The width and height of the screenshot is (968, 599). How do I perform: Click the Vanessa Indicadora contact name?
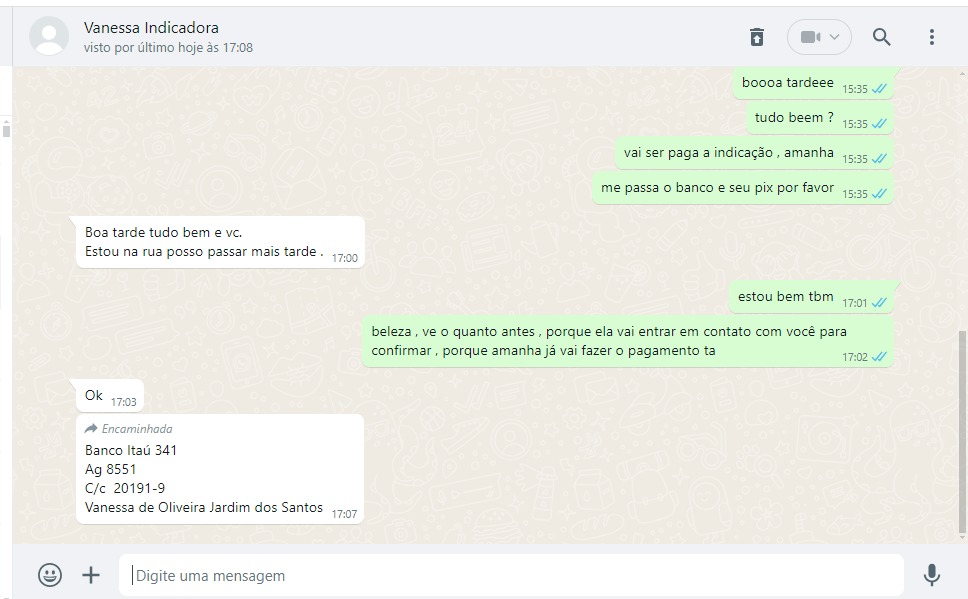click(151, 28)
